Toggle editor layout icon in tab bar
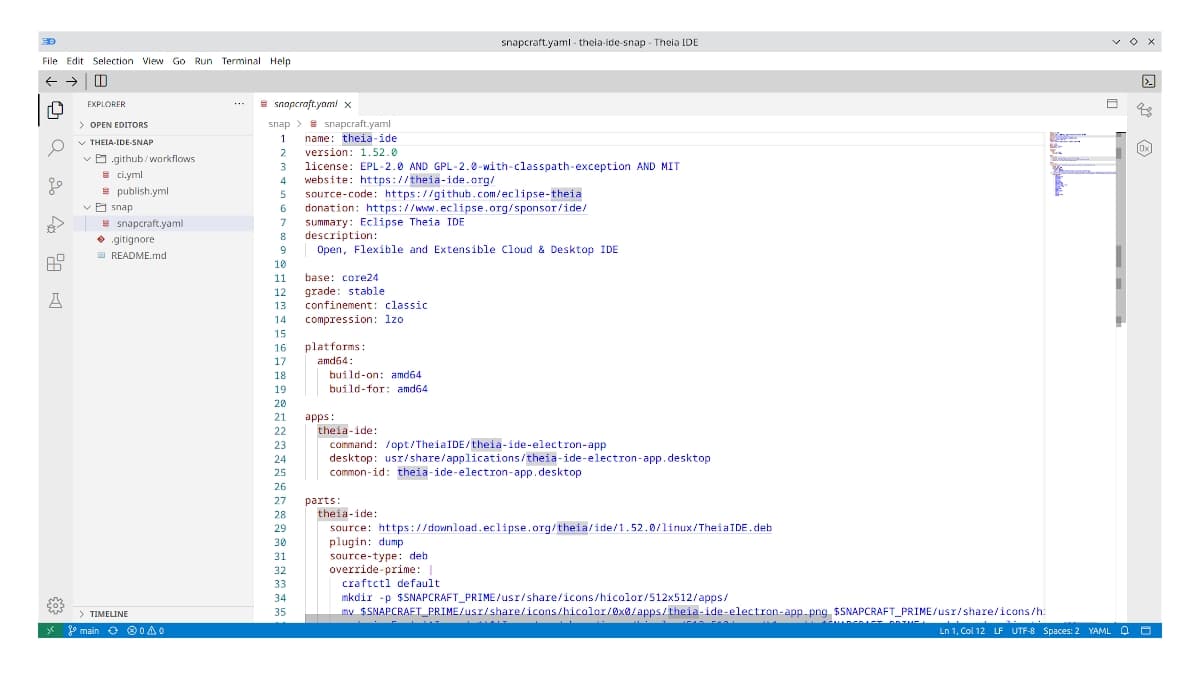The width and height of the screenshot is (1200, 683). coord(1111,103)
